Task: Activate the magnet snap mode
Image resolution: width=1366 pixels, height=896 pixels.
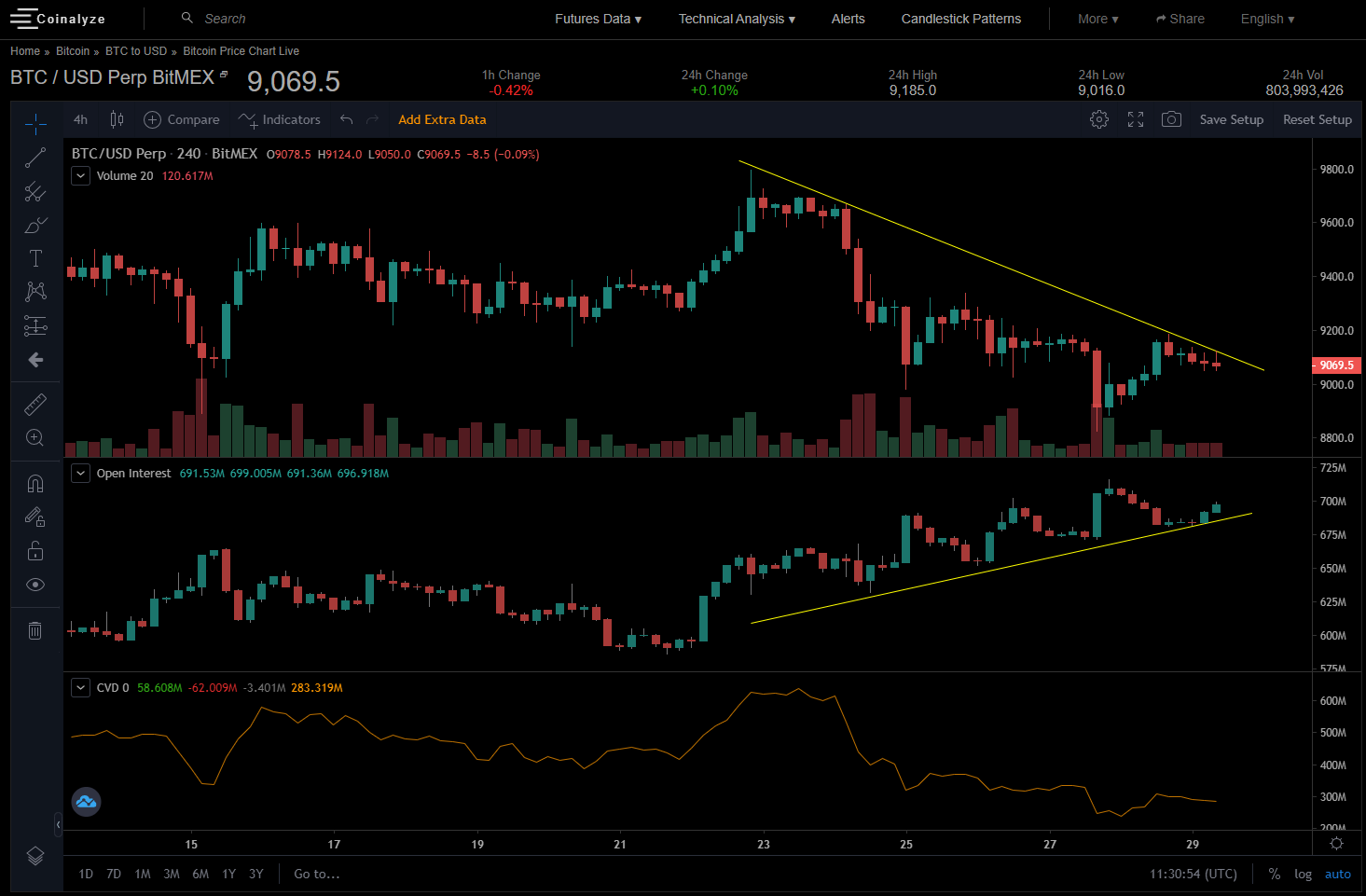Action: [x=35, y=483]
